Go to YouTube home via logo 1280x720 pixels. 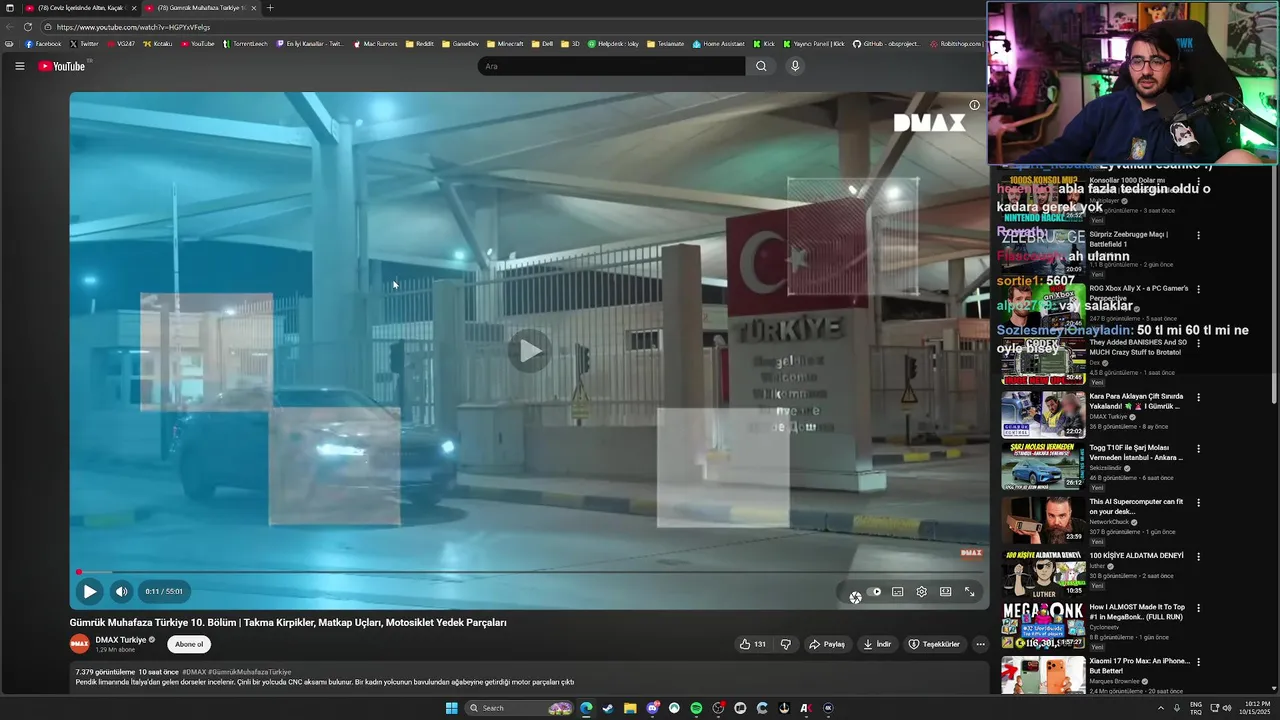coord(62,66)
